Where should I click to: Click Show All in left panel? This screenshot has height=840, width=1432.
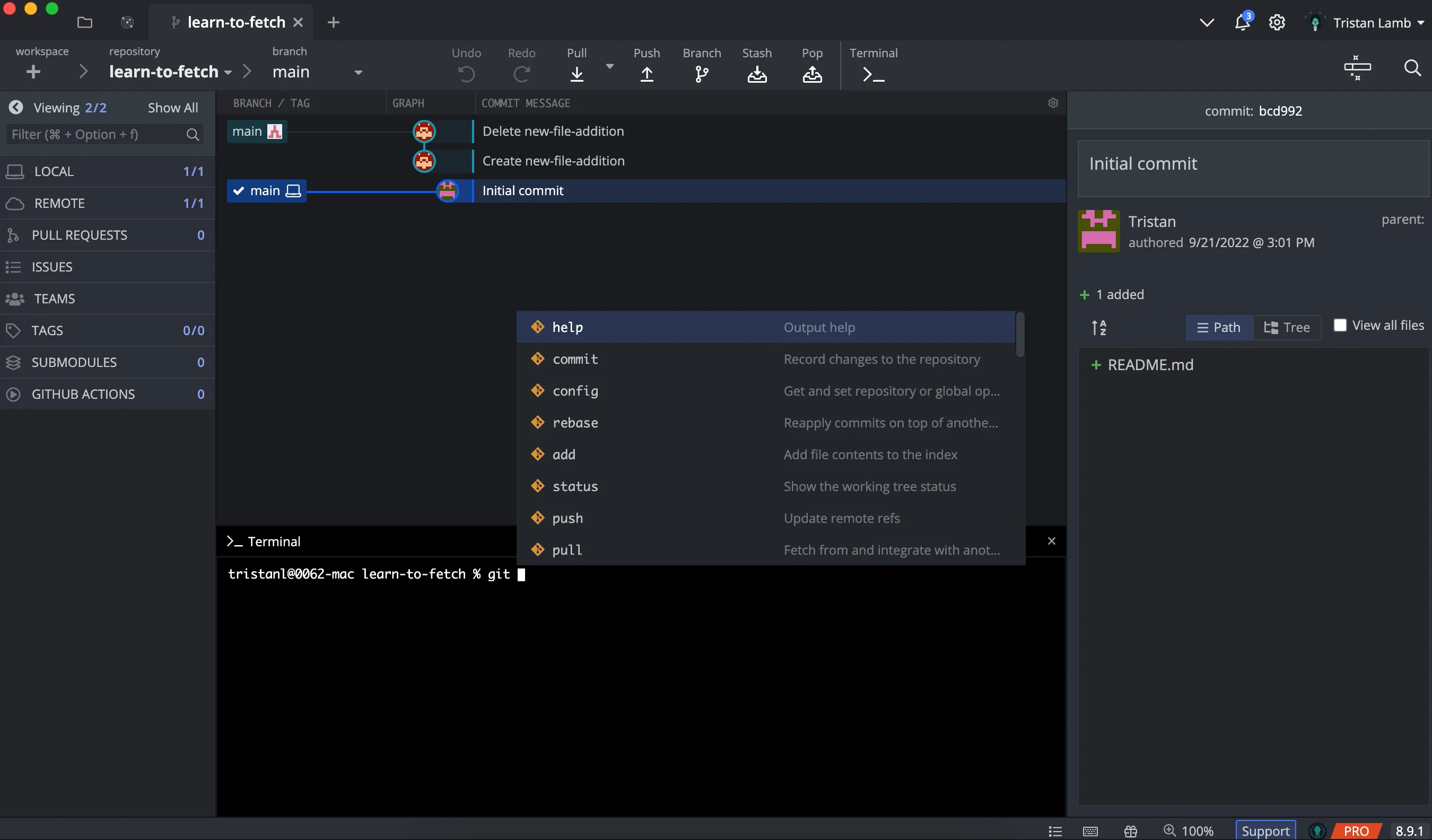[173, 108]
